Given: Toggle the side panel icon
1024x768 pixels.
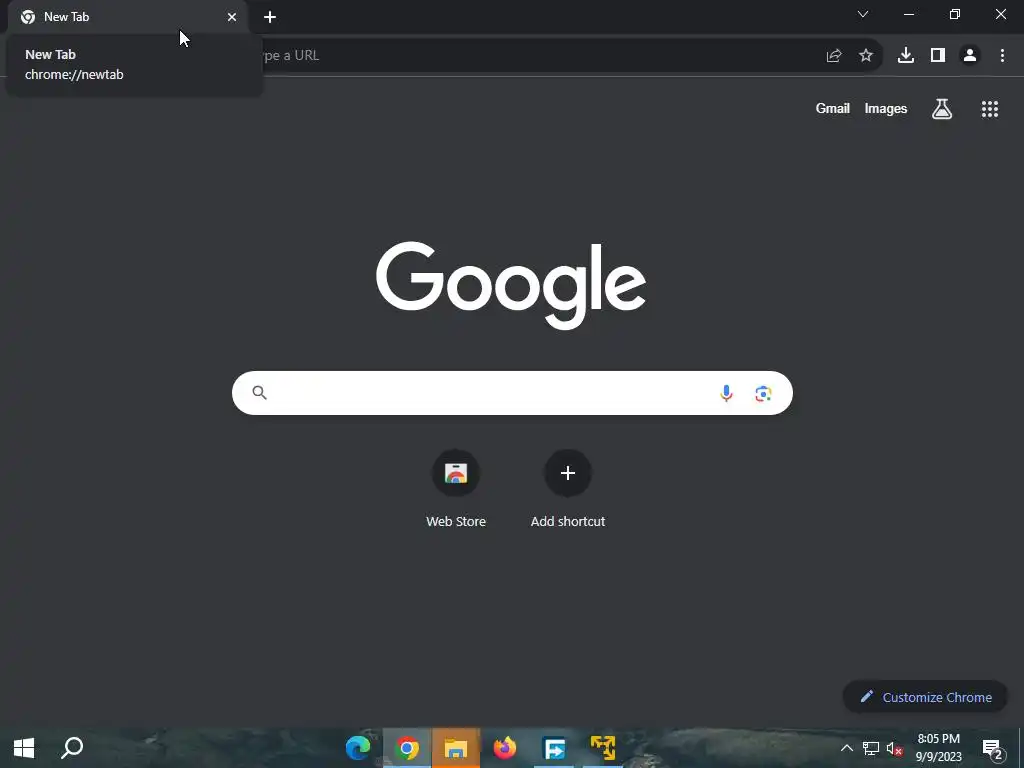Looking at the screenshot, I should pyautogui.click(x=938, y=56).
